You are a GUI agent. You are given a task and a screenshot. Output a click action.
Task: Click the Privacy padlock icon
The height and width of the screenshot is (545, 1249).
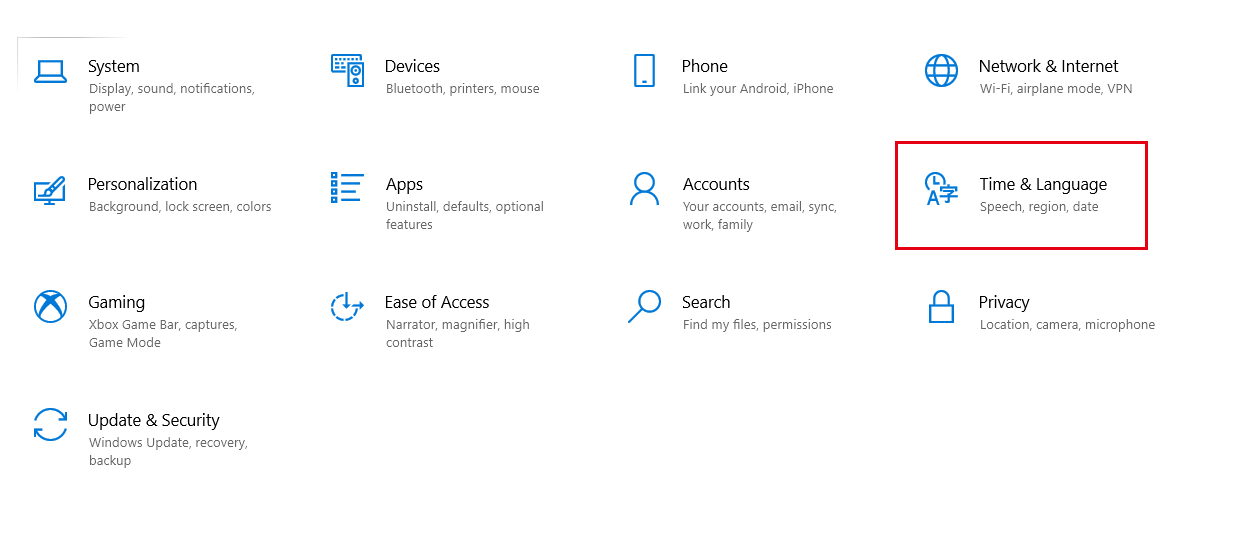(941, 306)
